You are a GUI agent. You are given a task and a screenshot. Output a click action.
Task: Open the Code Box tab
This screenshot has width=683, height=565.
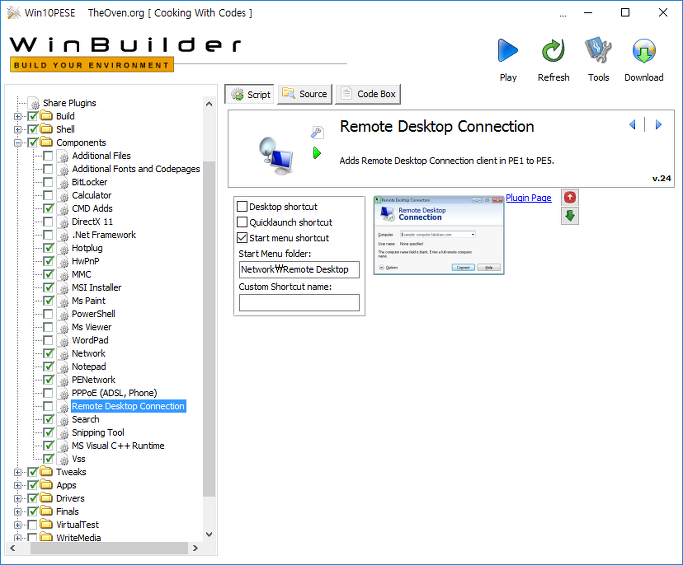(x=368, y=94)
